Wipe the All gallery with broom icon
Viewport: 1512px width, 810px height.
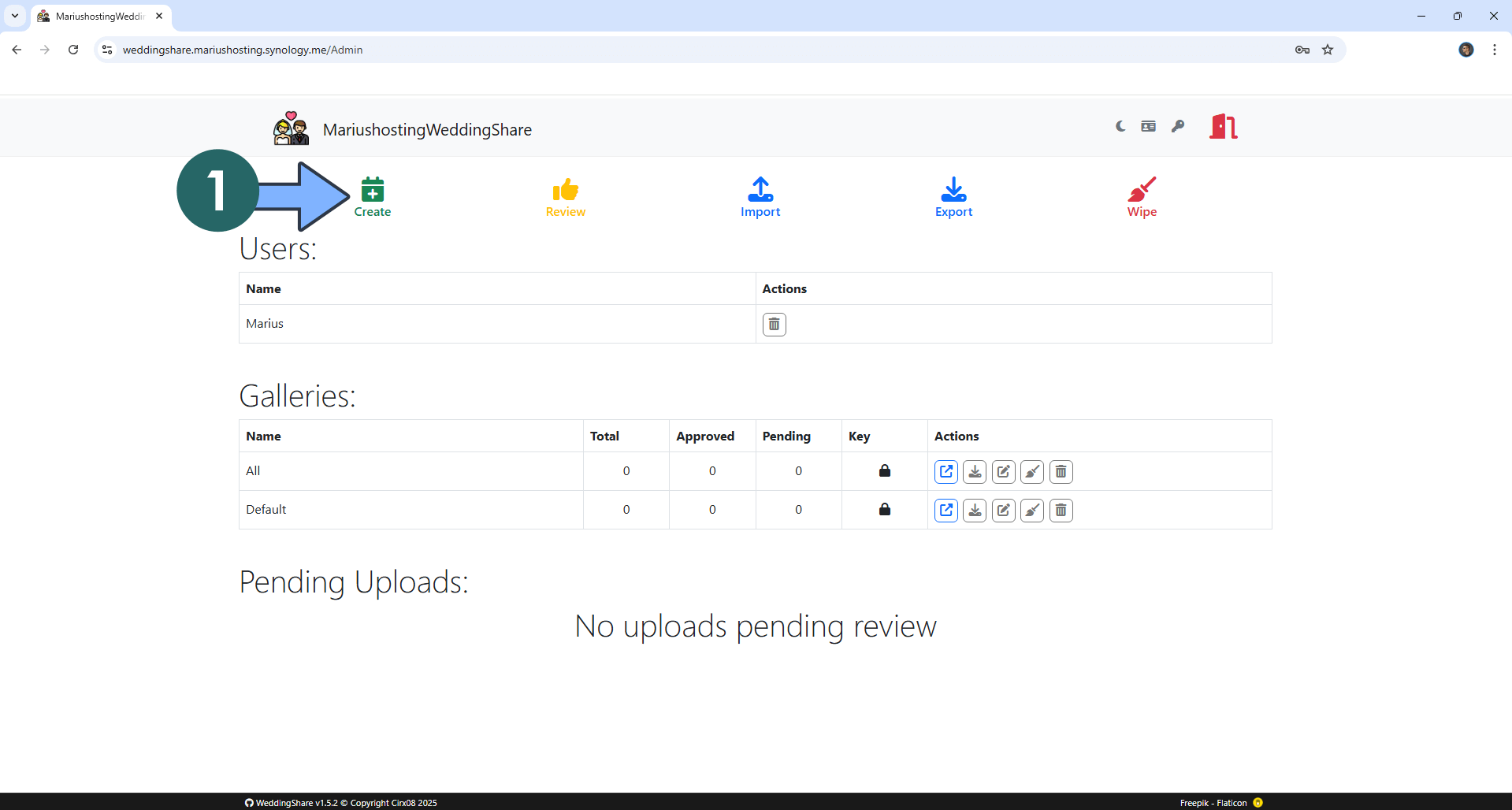click(1032, 472)
